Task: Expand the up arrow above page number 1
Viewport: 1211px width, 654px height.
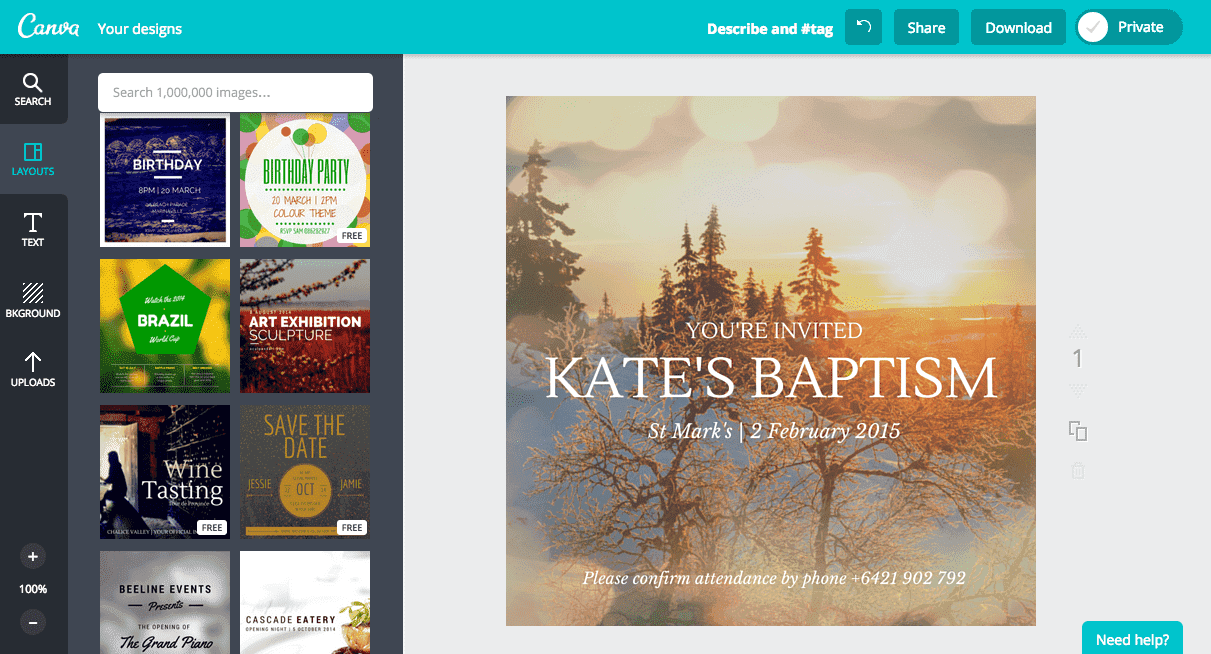Action: 1077,330
